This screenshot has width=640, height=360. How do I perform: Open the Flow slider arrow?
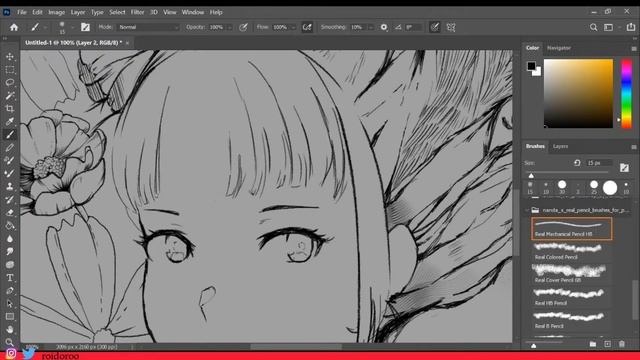tap(293, 27)
